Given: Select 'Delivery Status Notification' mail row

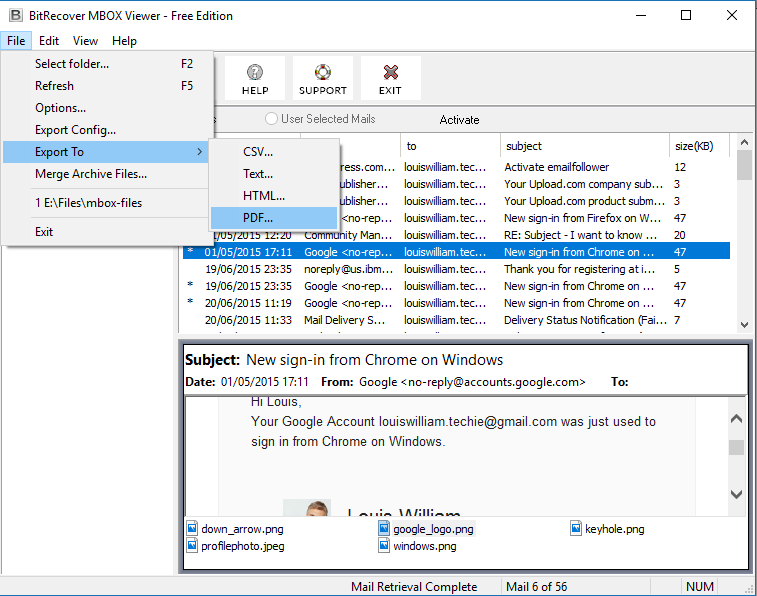Looking at the screenshot, I should 456,320.
